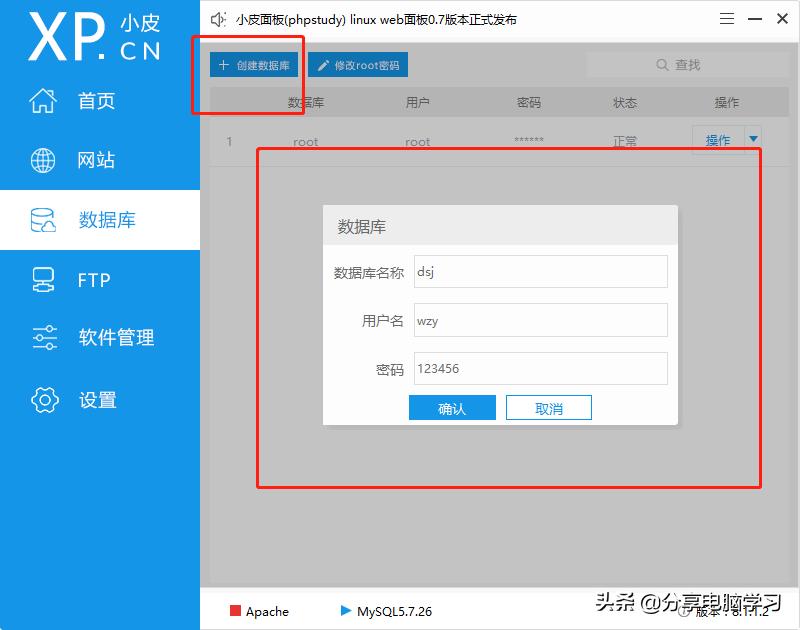Image resolution: width=800 pixels, height=630 pixels.
Task: Click the 数据库 database icon in sidebar
Action: (x=44, y=219)
